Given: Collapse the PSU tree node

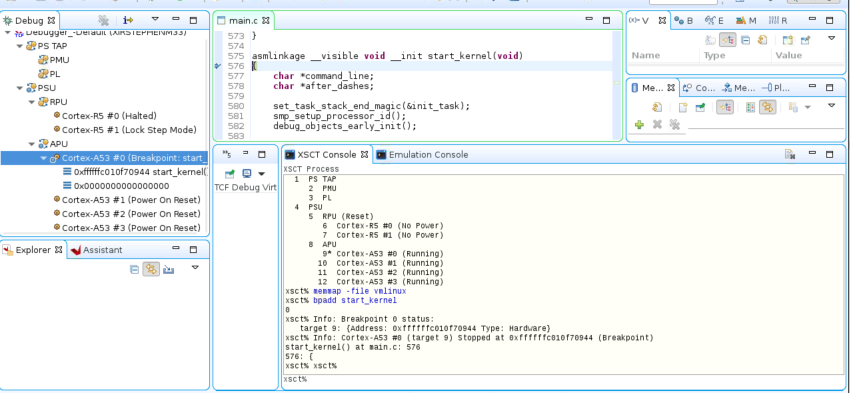Looking at the screenshot, I should point(20,88).
